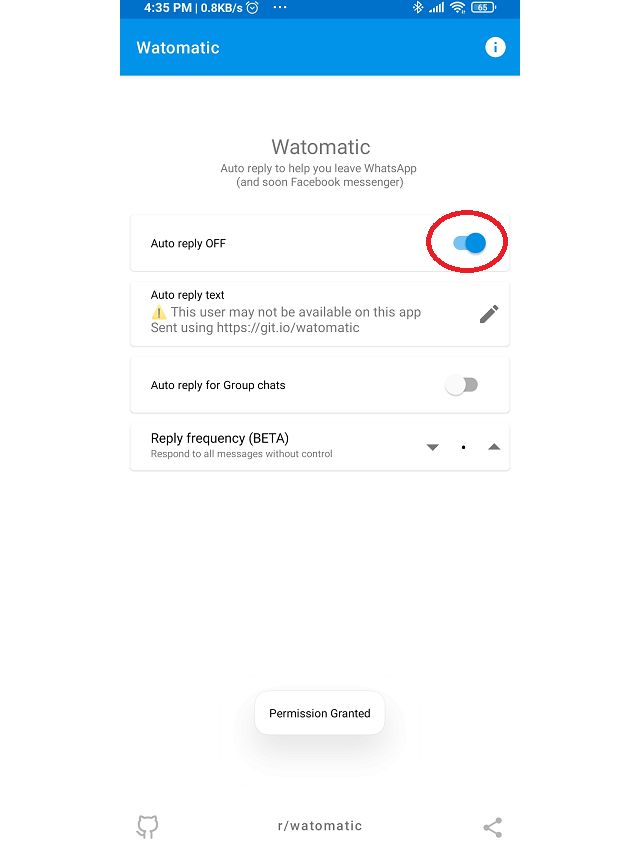Tap the Reply frequency (BETA) label
Viewport: 640px width, 844px height.
tap(220, 438)
